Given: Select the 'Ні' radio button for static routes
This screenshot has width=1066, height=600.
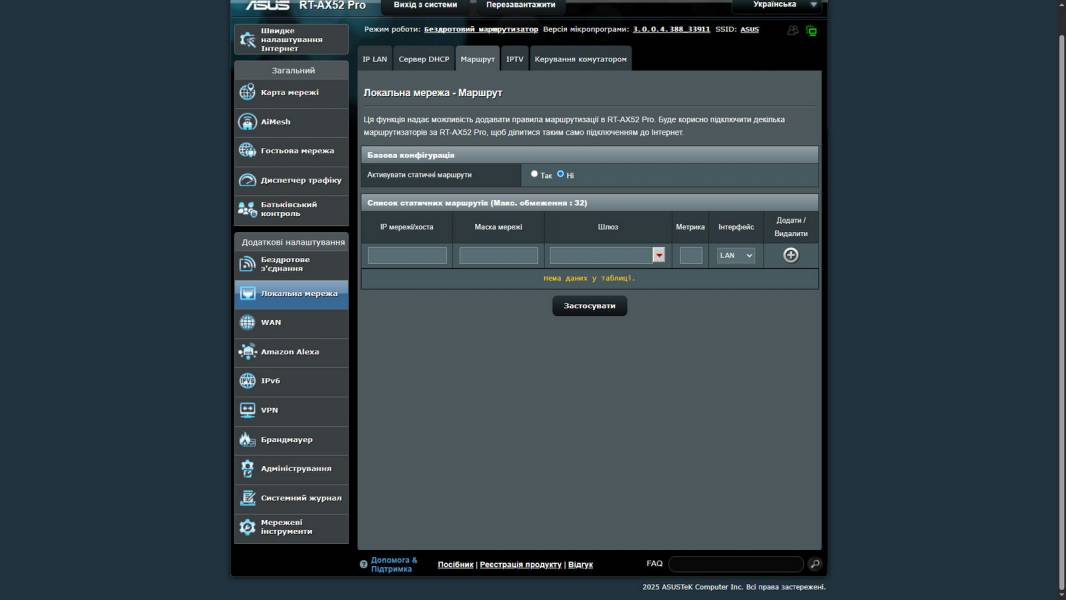Looking at the screenshot, I should click(561, 174).
